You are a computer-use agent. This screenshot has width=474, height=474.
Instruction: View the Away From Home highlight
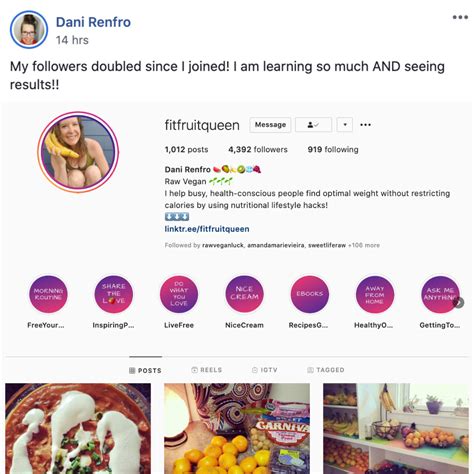(x=375, y=294)
